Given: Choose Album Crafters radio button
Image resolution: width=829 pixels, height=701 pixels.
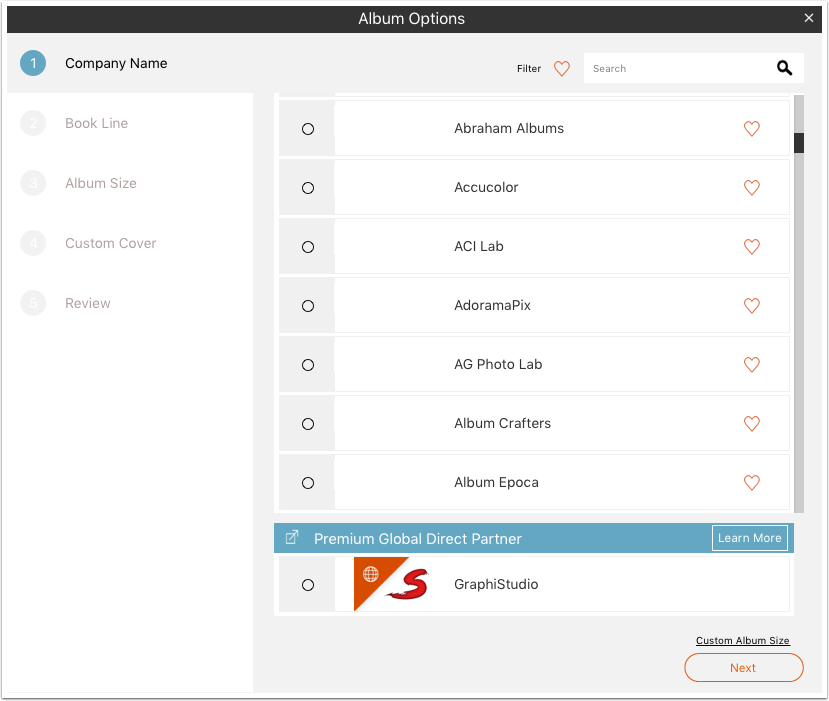Looking at the screenshot, I should tap(308, 424).
